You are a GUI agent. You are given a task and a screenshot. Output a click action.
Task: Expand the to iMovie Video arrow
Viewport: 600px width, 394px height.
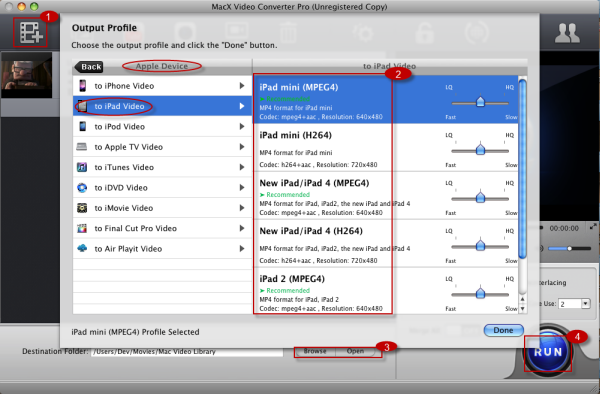coord(242,208)
